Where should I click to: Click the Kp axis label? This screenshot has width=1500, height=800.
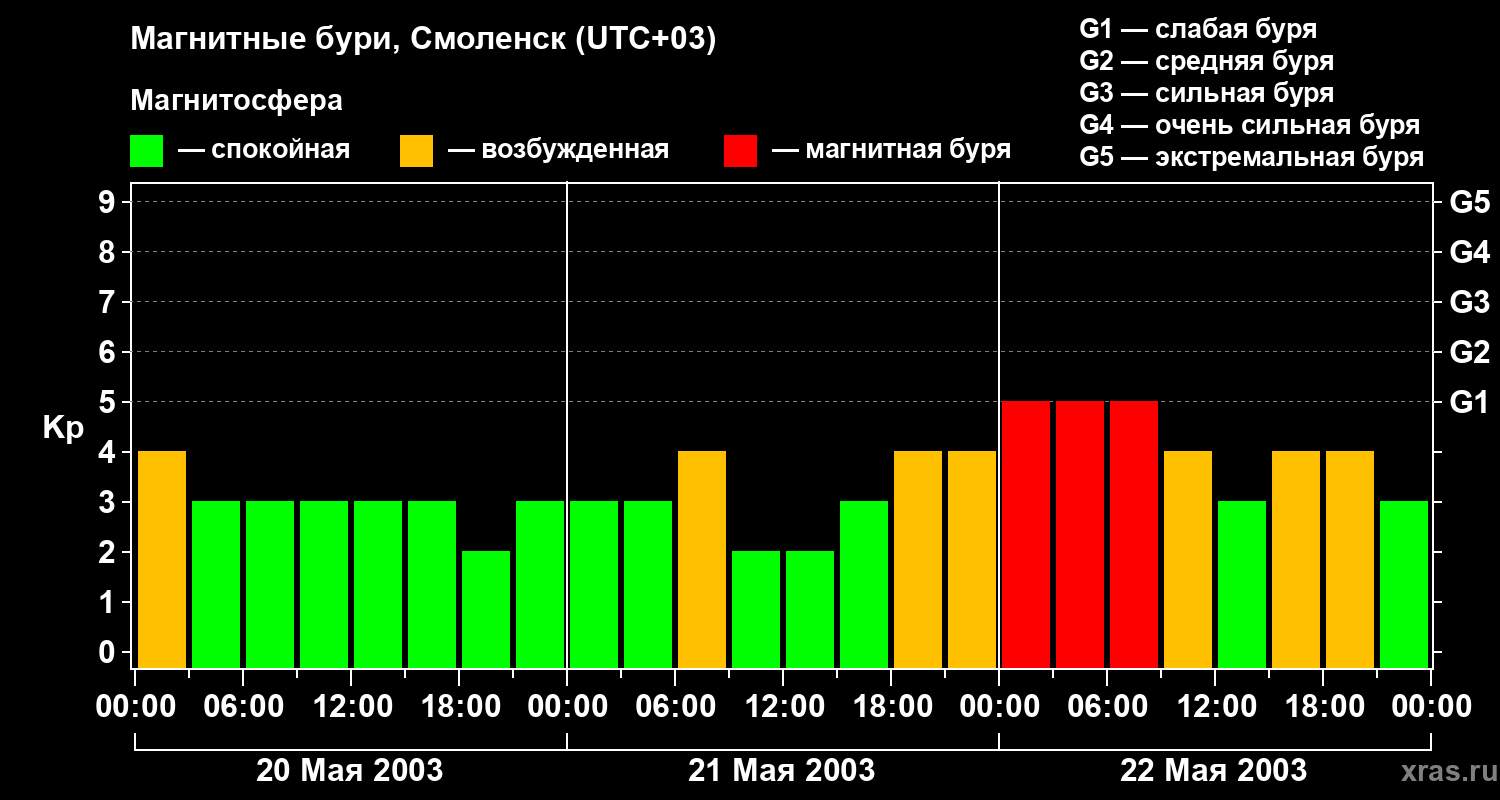[63, 428]
